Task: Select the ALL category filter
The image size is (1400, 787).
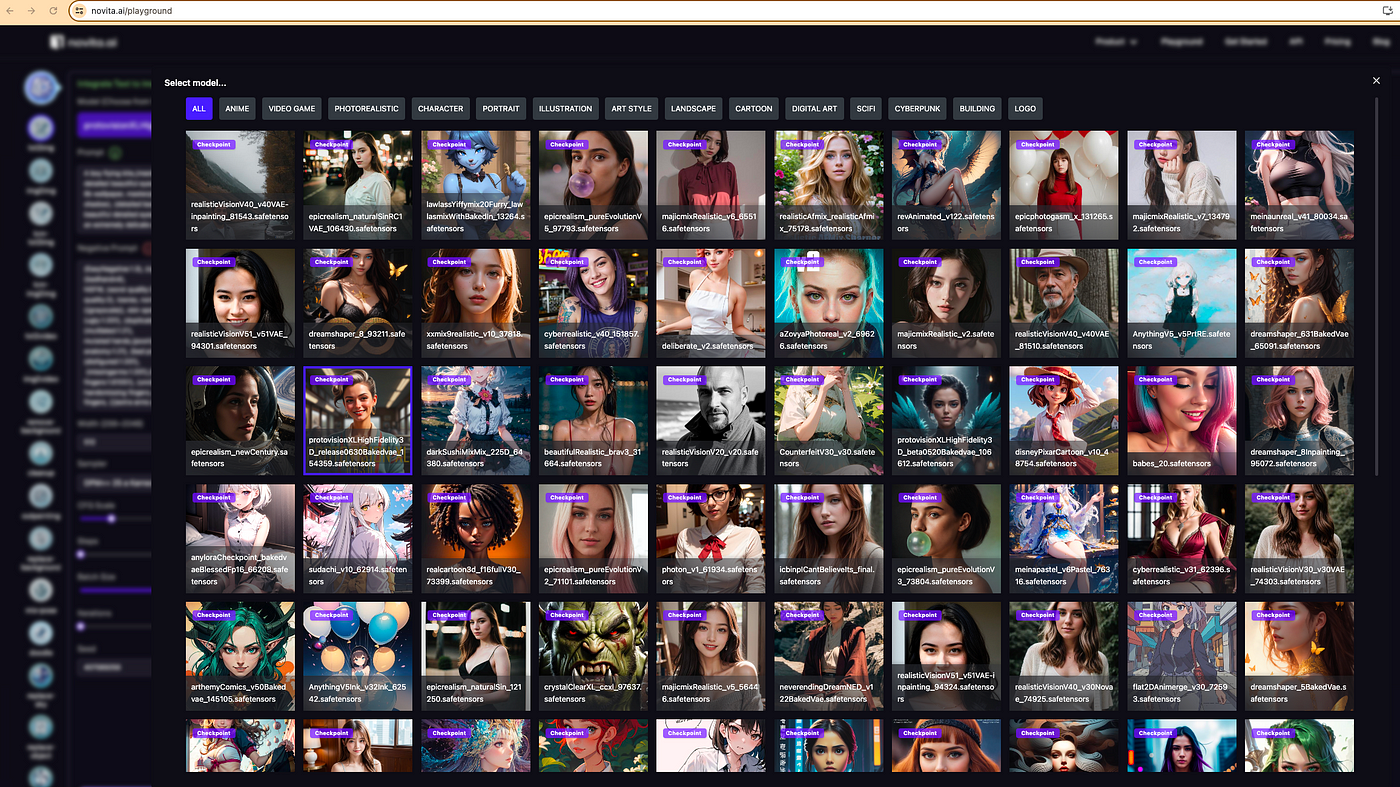Action: click(x=199, y=109)
